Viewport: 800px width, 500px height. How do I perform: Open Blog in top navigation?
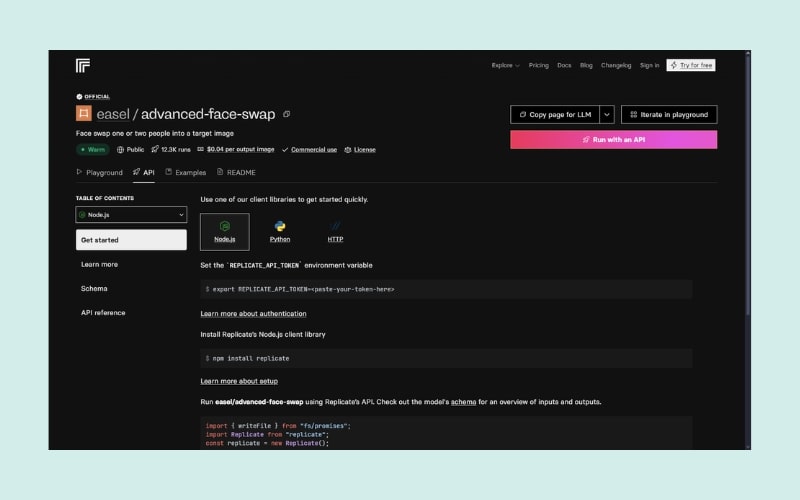586,65
